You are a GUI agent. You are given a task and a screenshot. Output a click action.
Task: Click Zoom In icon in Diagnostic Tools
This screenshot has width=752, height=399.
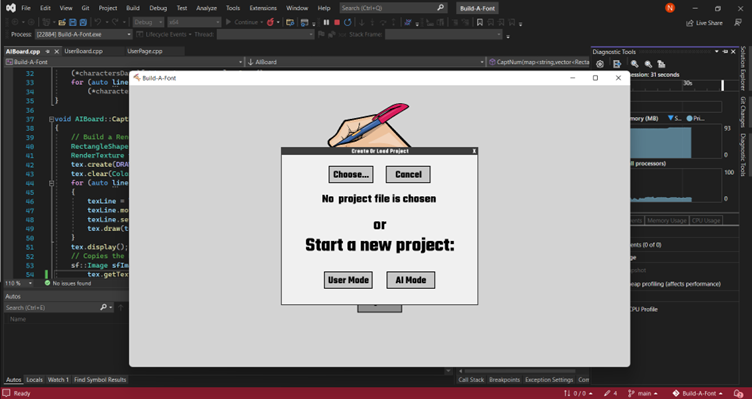tap(634, 64)
